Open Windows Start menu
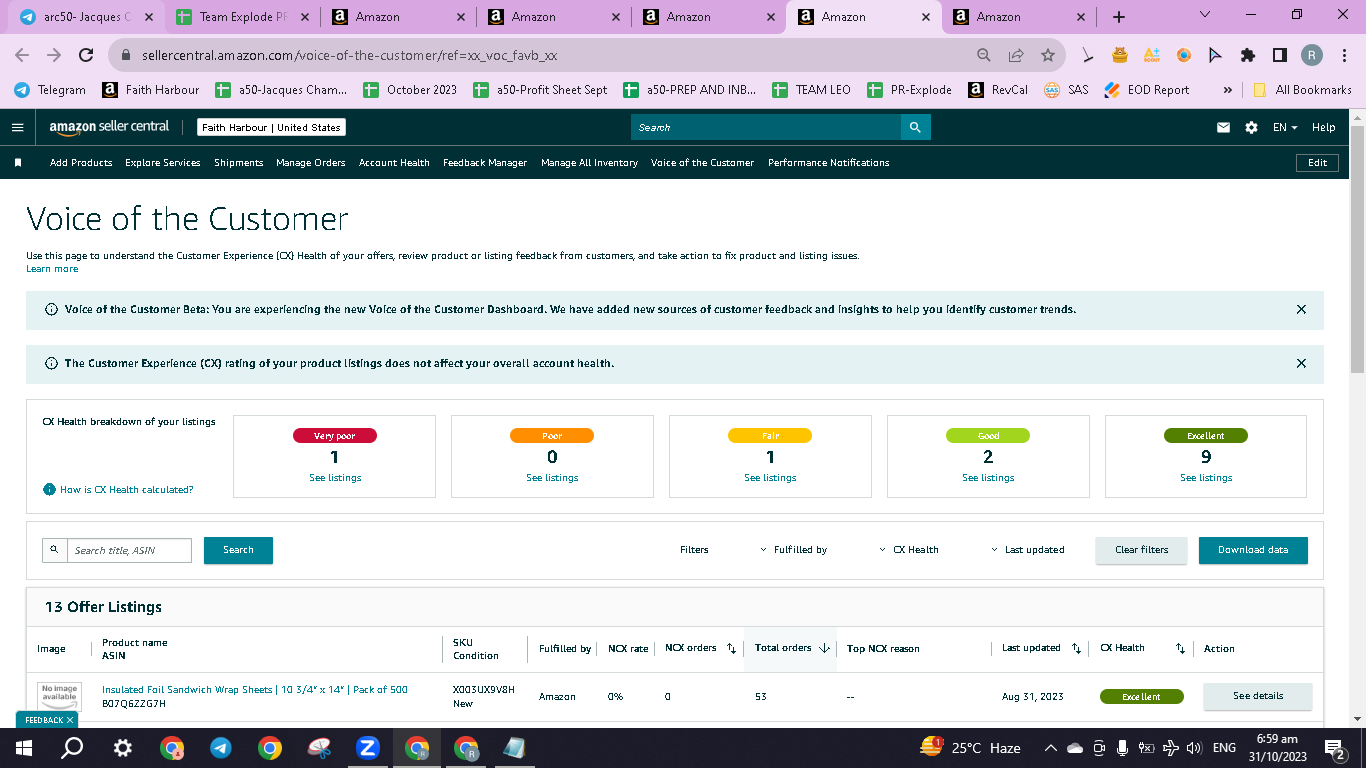Viewport: 1366px width, 768px height. click(x=24, y=748)
